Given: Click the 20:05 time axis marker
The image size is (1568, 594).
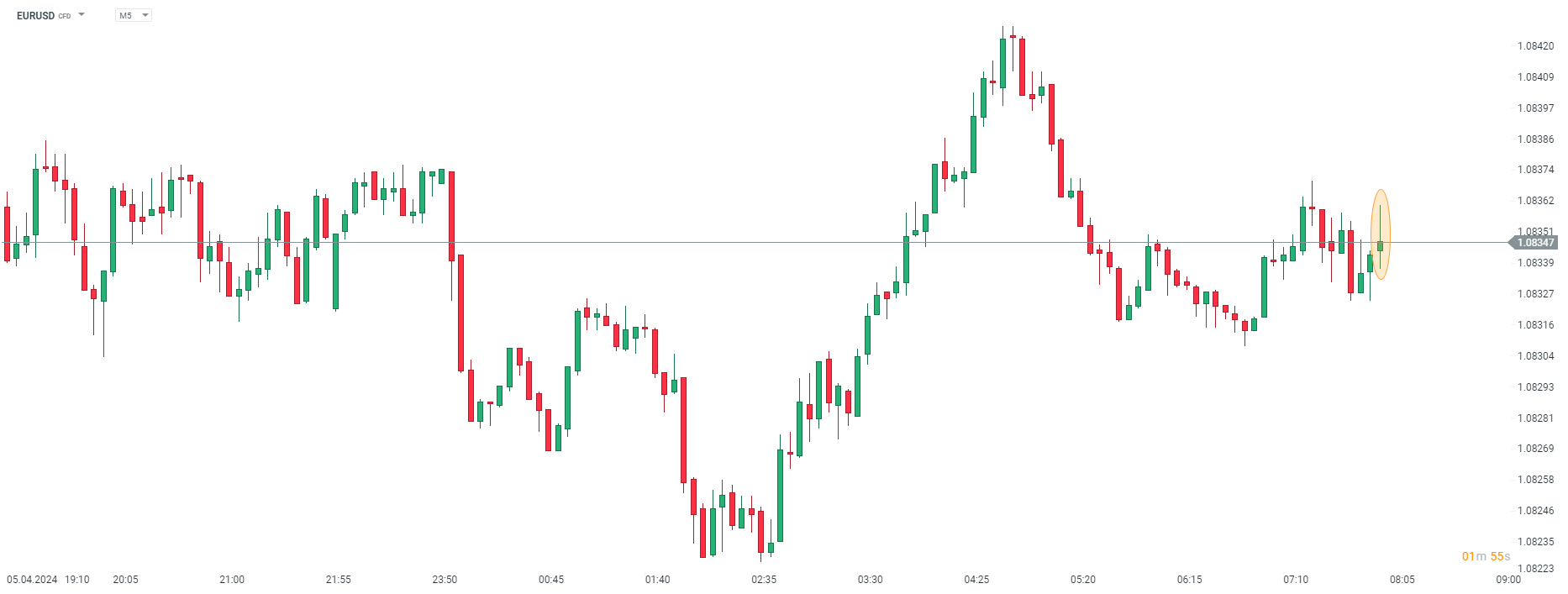Looking at the screenshot, I should [x=125, y=580].
